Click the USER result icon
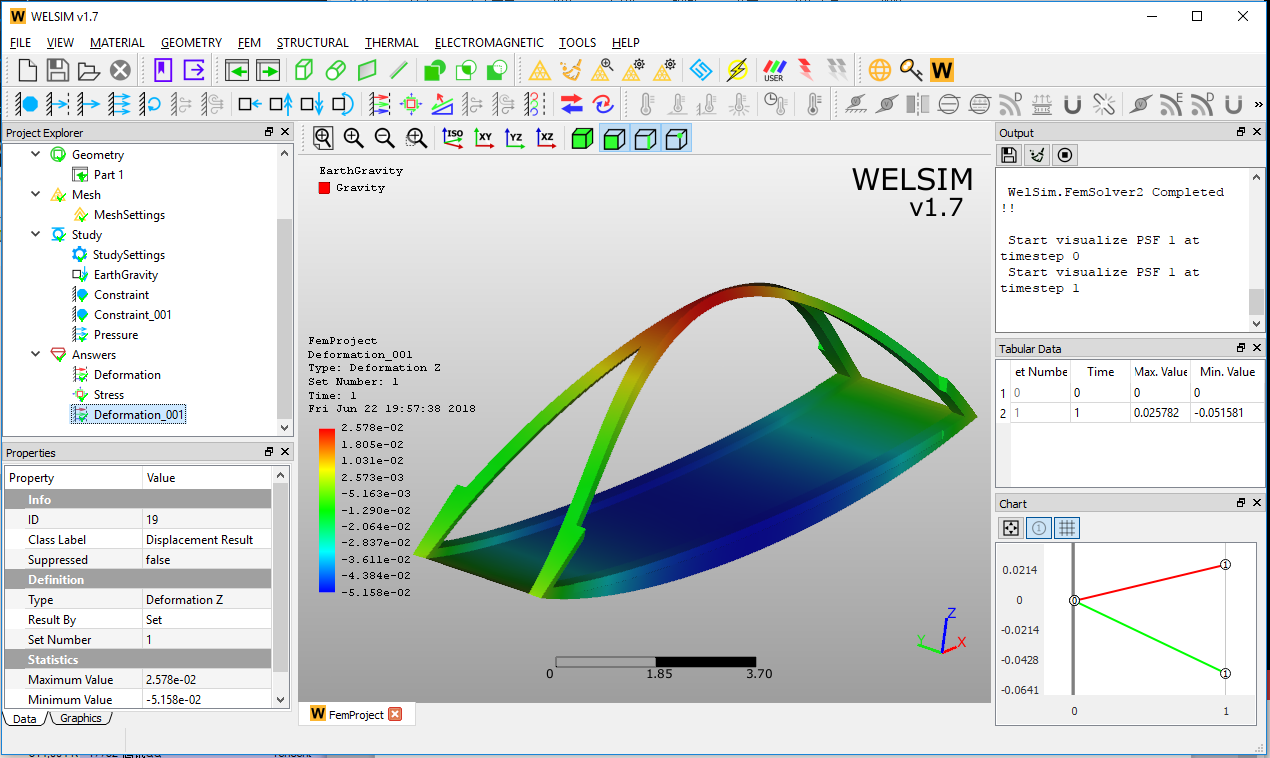 click(x=774, y=70)
